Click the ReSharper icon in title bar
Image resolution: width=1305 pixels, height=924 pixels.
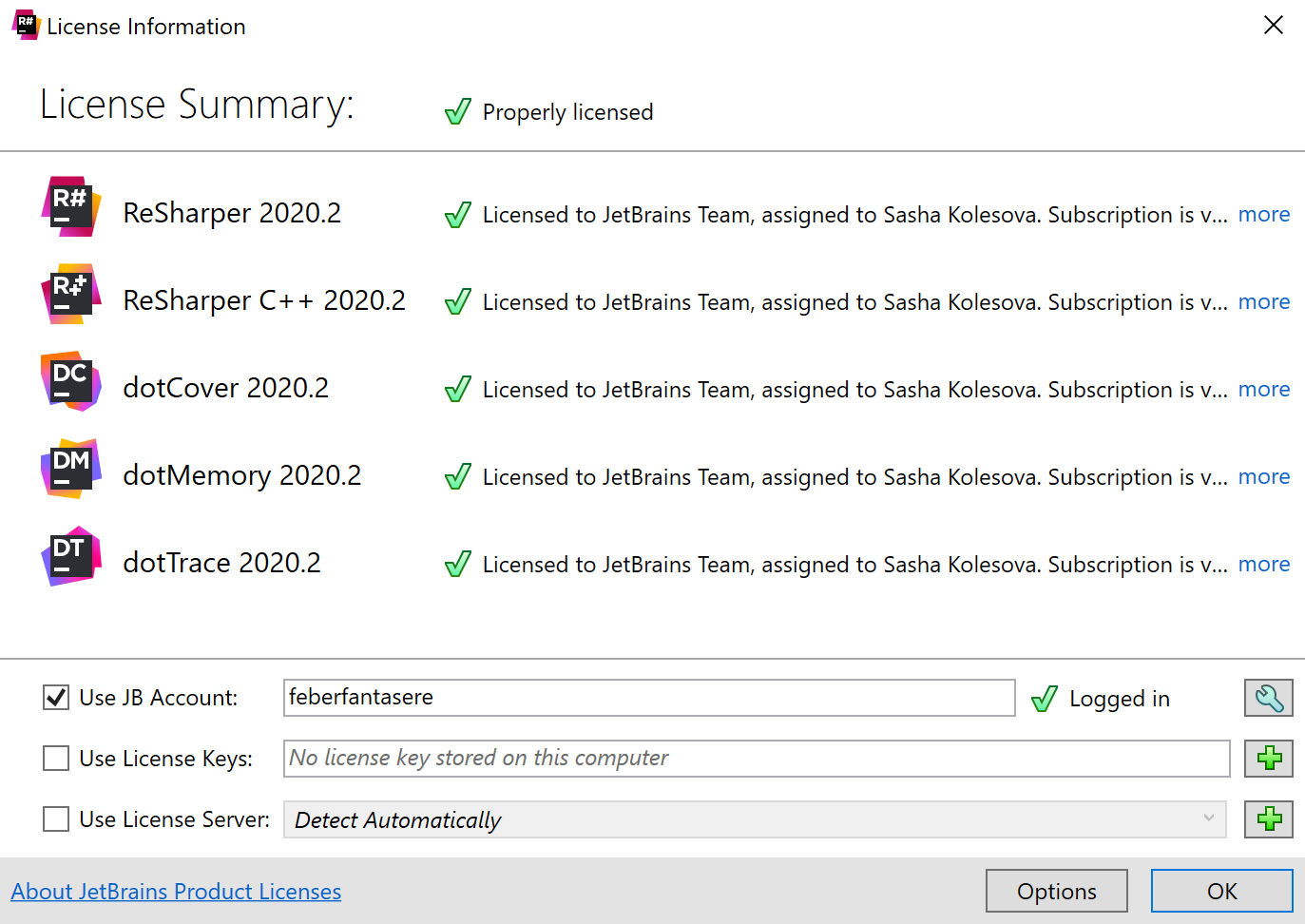coord(26,25)
